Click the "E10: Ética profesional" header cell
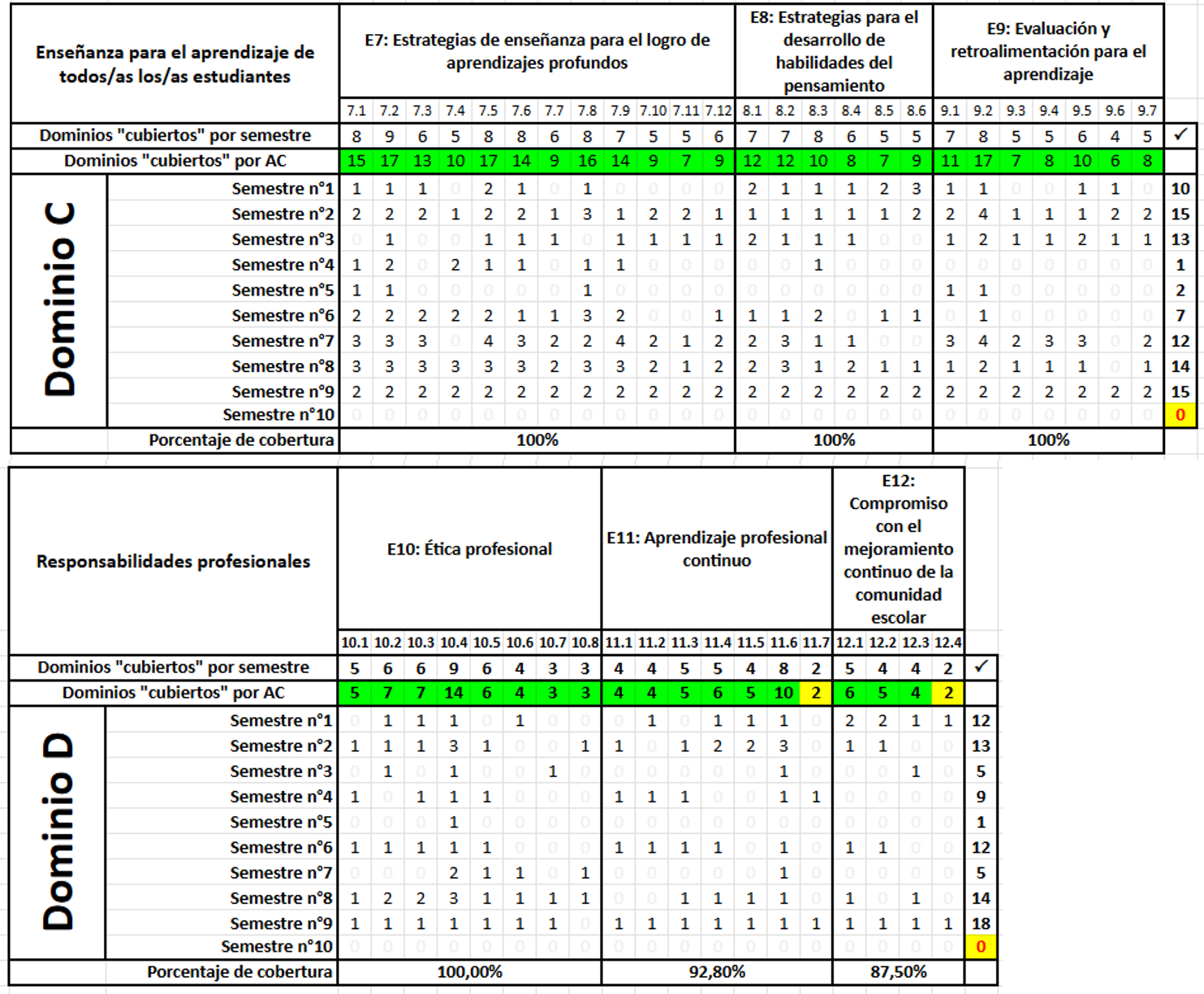This screenshot has width=1204, height=994. [x=470, y=549]
